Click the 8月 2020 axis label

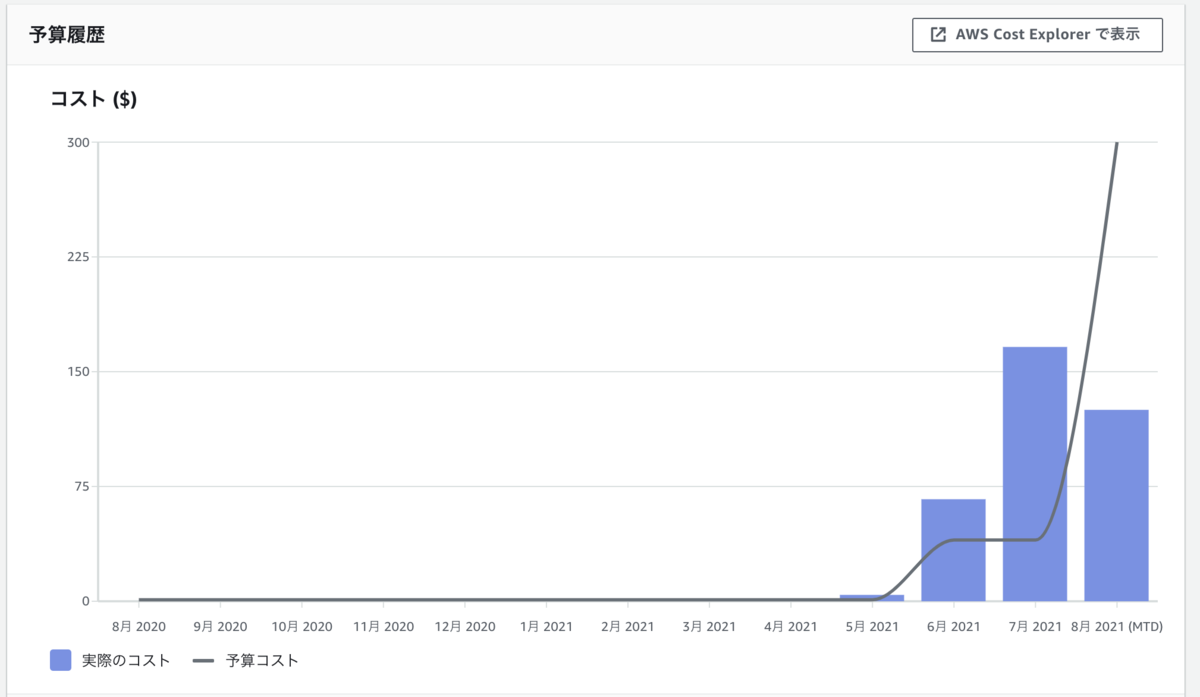pos(138,627)
